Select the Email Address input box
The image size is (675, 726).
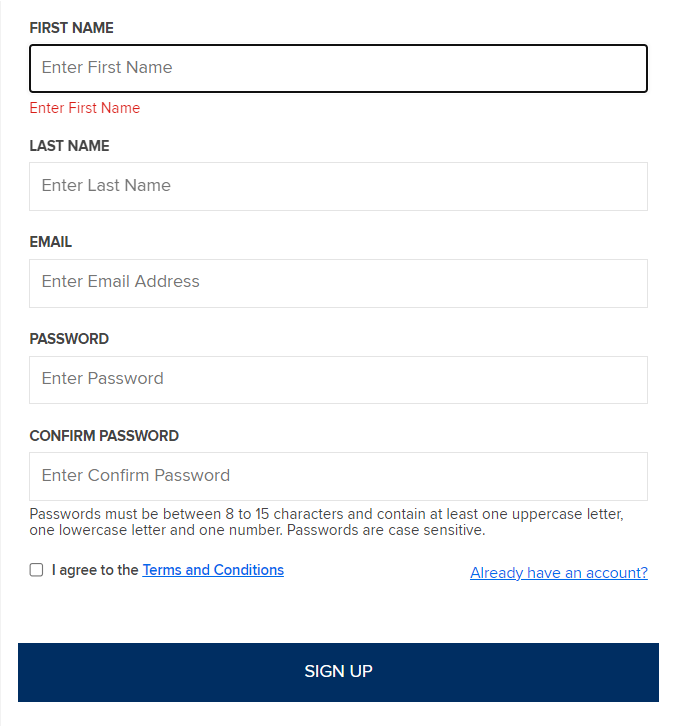coord(338,283)
